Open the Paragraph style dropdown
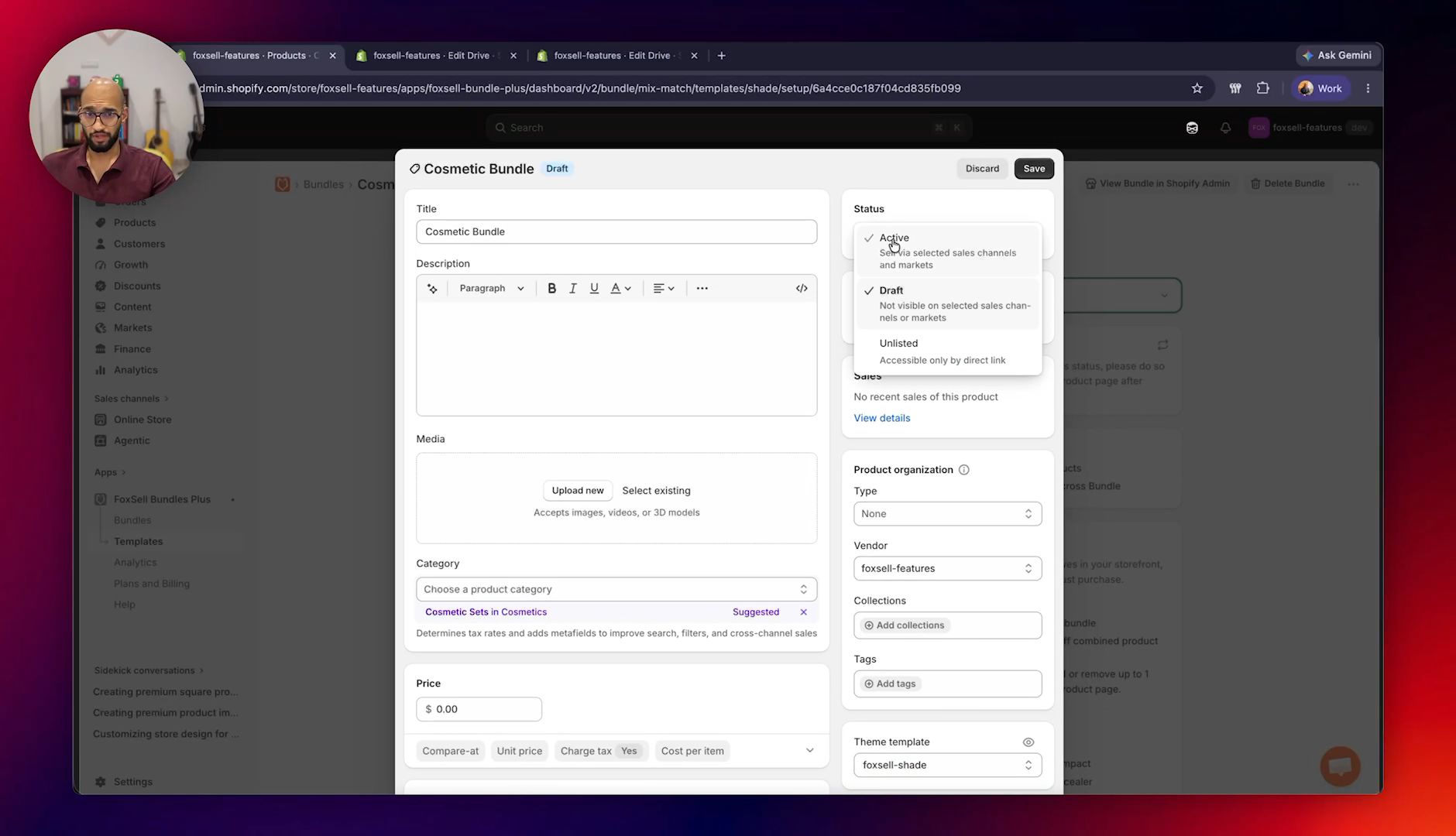The height and width of the screenshot is (836, 1456). [x=492, y=288]
